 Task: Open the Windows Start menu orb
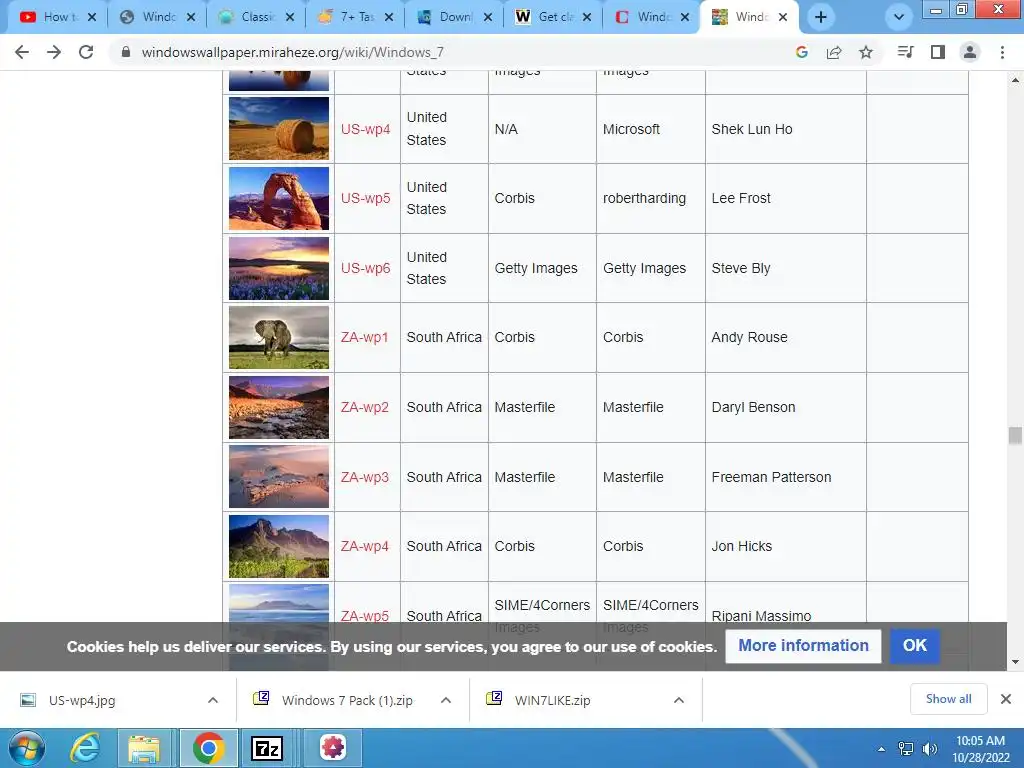click(26, 748)
